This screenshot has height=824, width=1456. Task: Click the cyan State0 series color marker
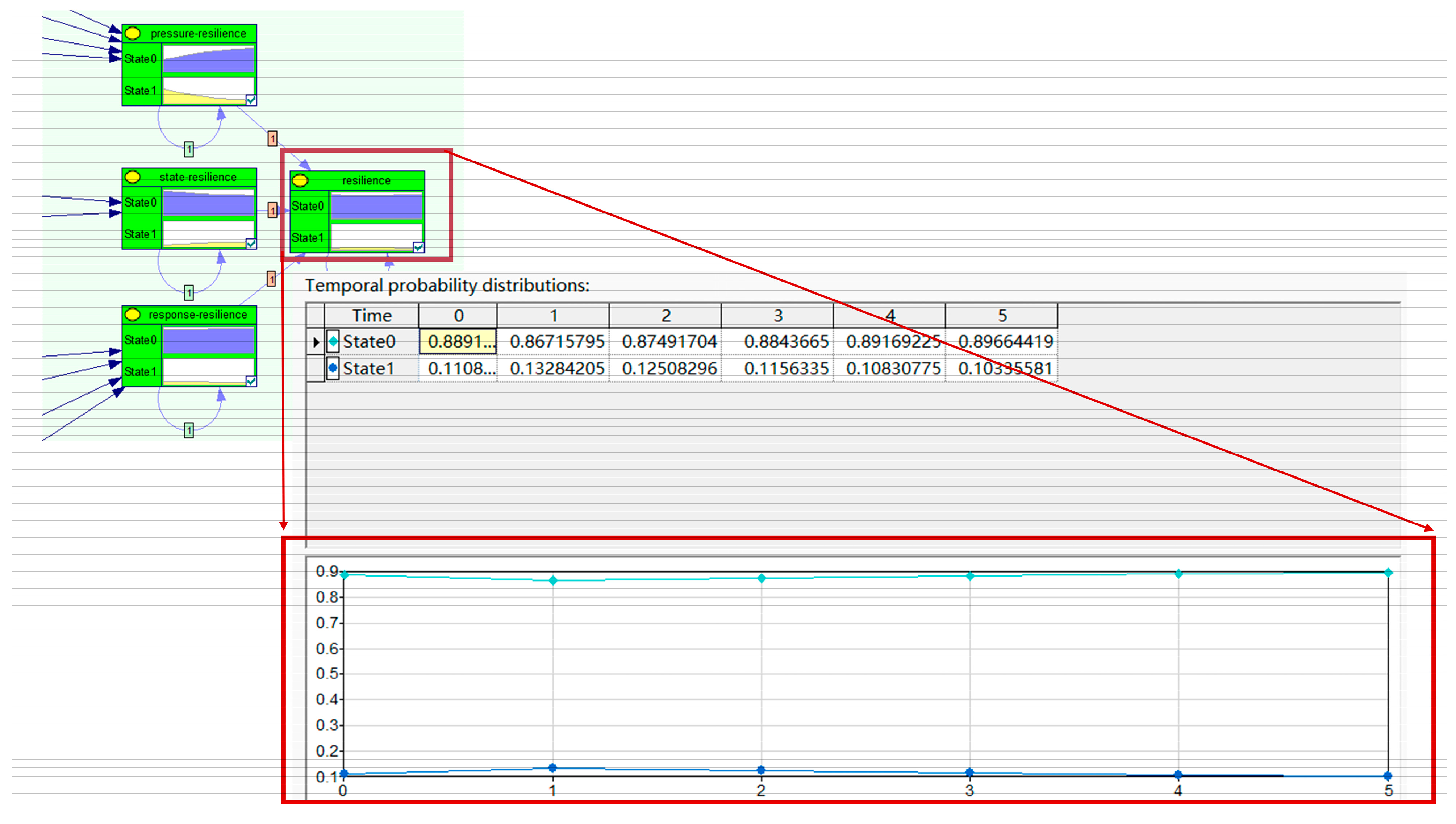point(333,342)
